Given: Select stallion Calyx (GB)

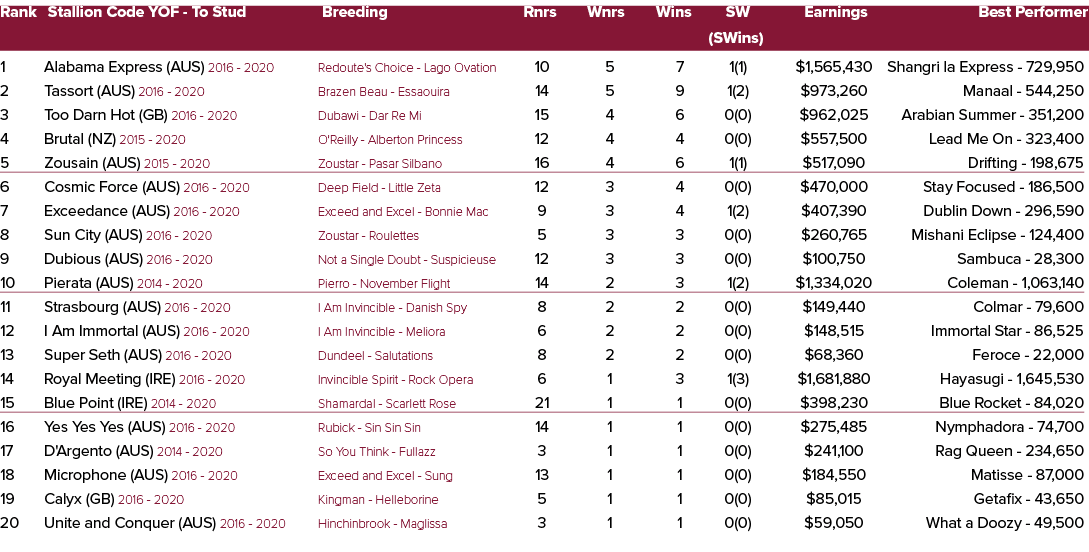Looking at the screenshot, I should (79, 499).
